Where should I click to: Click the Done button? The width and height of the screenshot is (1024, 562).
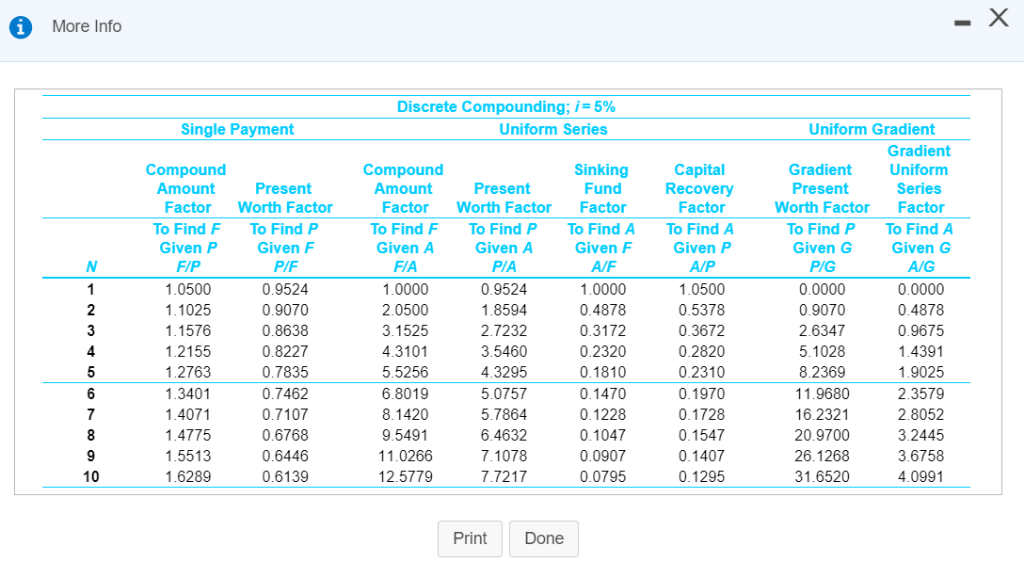(544, 539)
